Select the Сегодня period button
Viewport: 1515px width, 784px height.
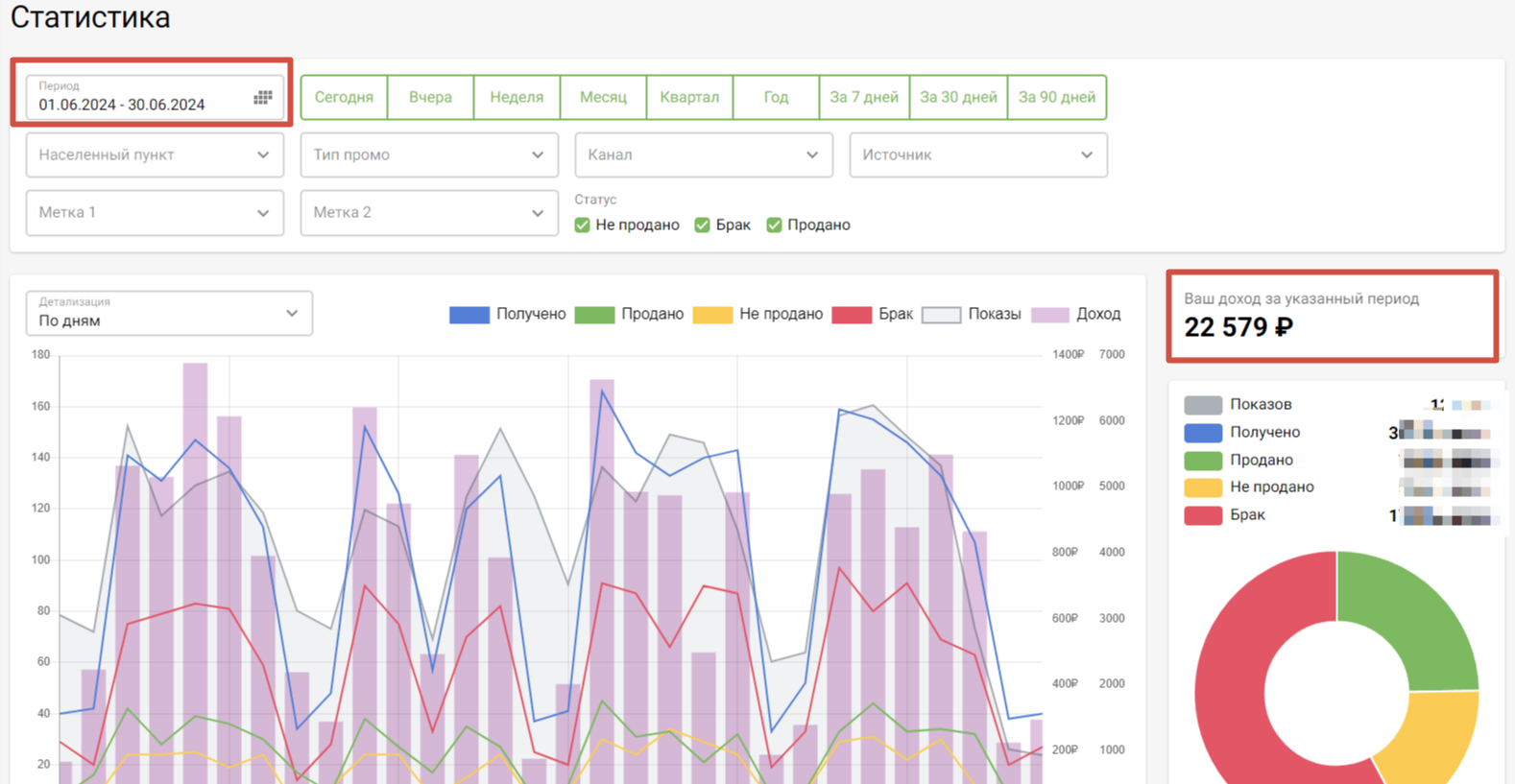344,97
